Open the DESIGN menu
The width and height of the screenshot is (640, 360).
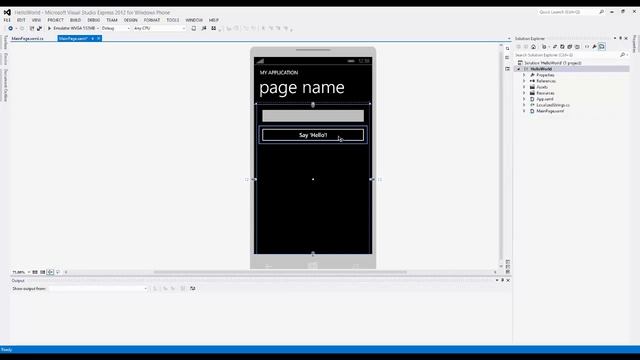pyautogui.click(x=131, y=20)
